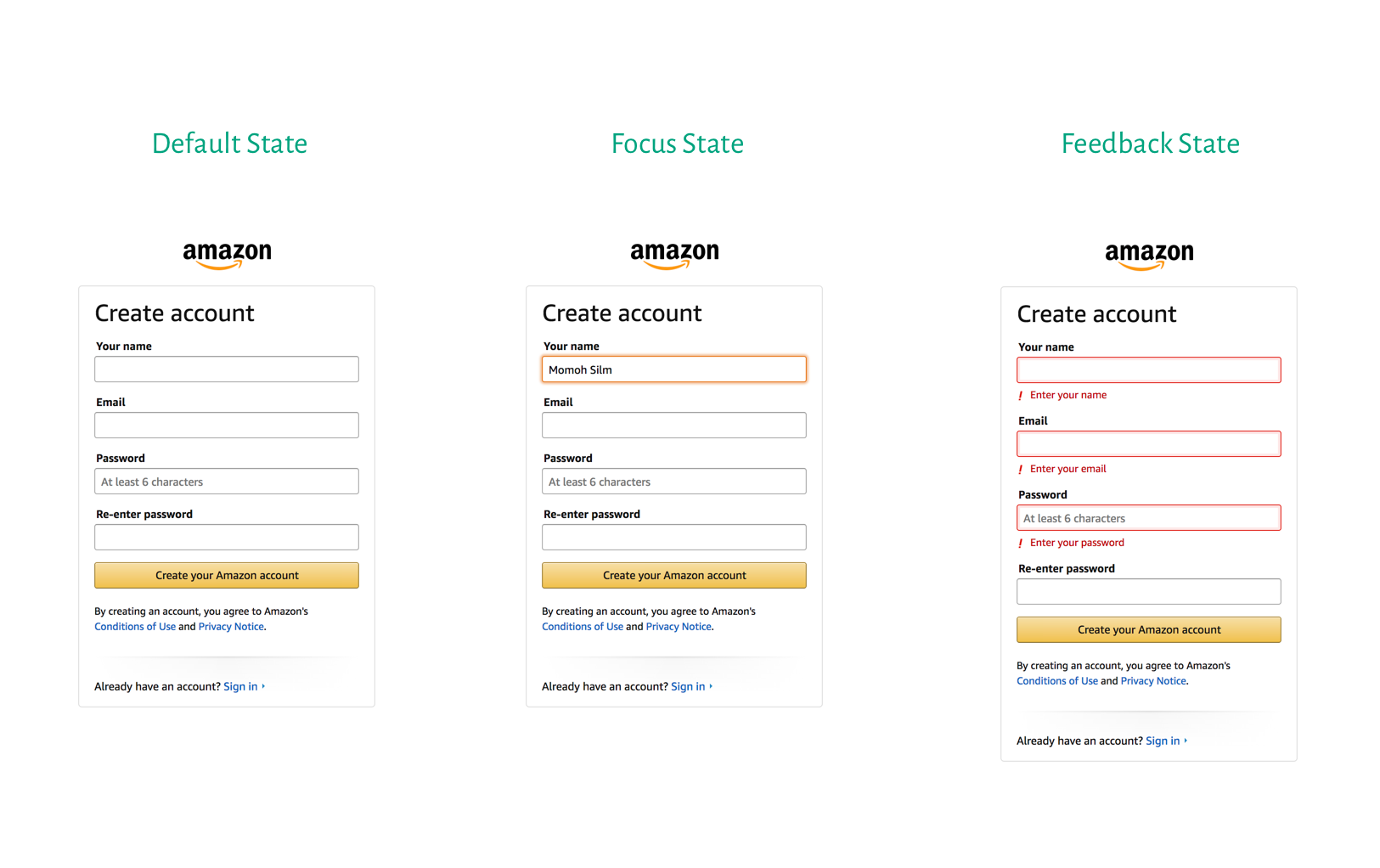Open Conditions of Use in the Default State form
This screenshot has width=1380, height=868.
click(135, 626)
